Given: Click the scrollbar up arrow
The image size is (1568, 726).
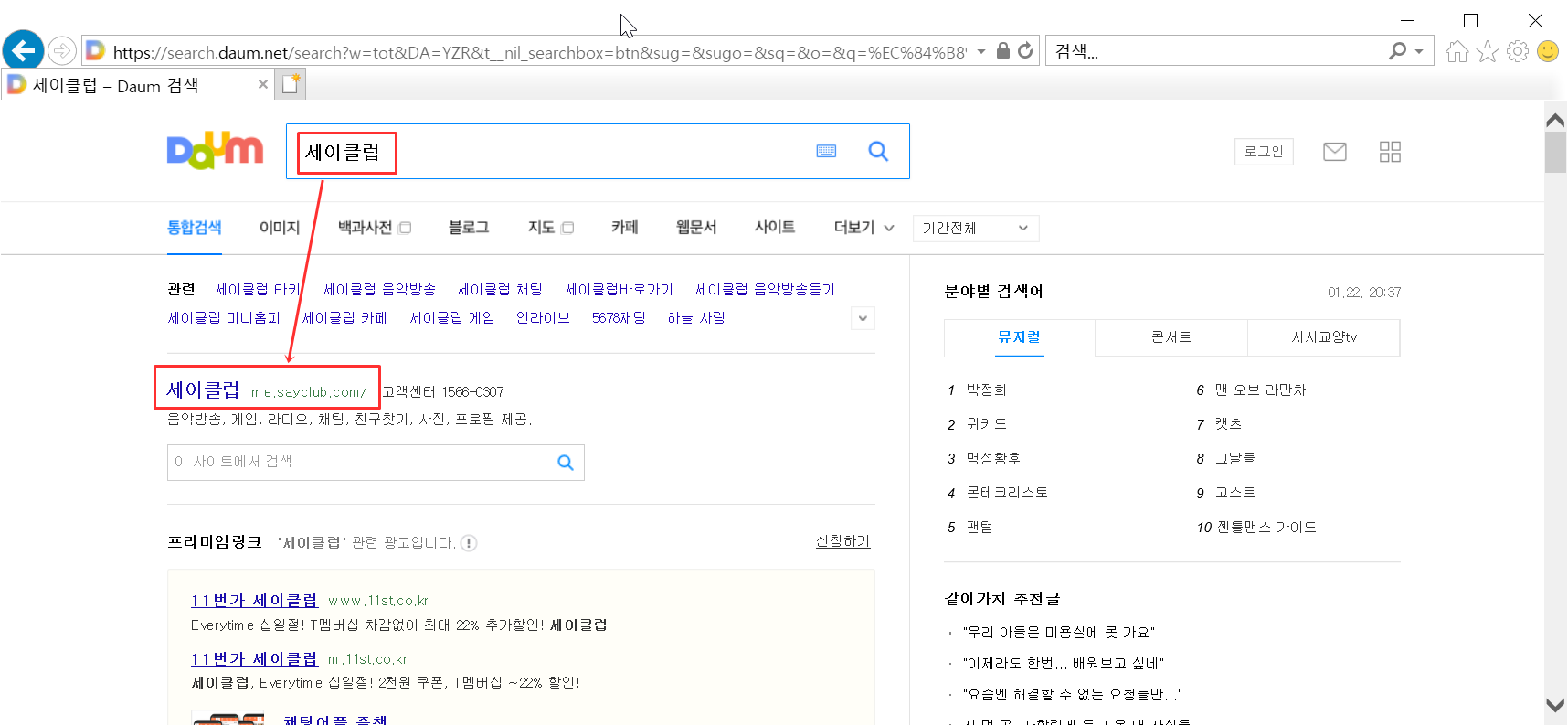Looking at the screenshot, I should pos(1555,120).
